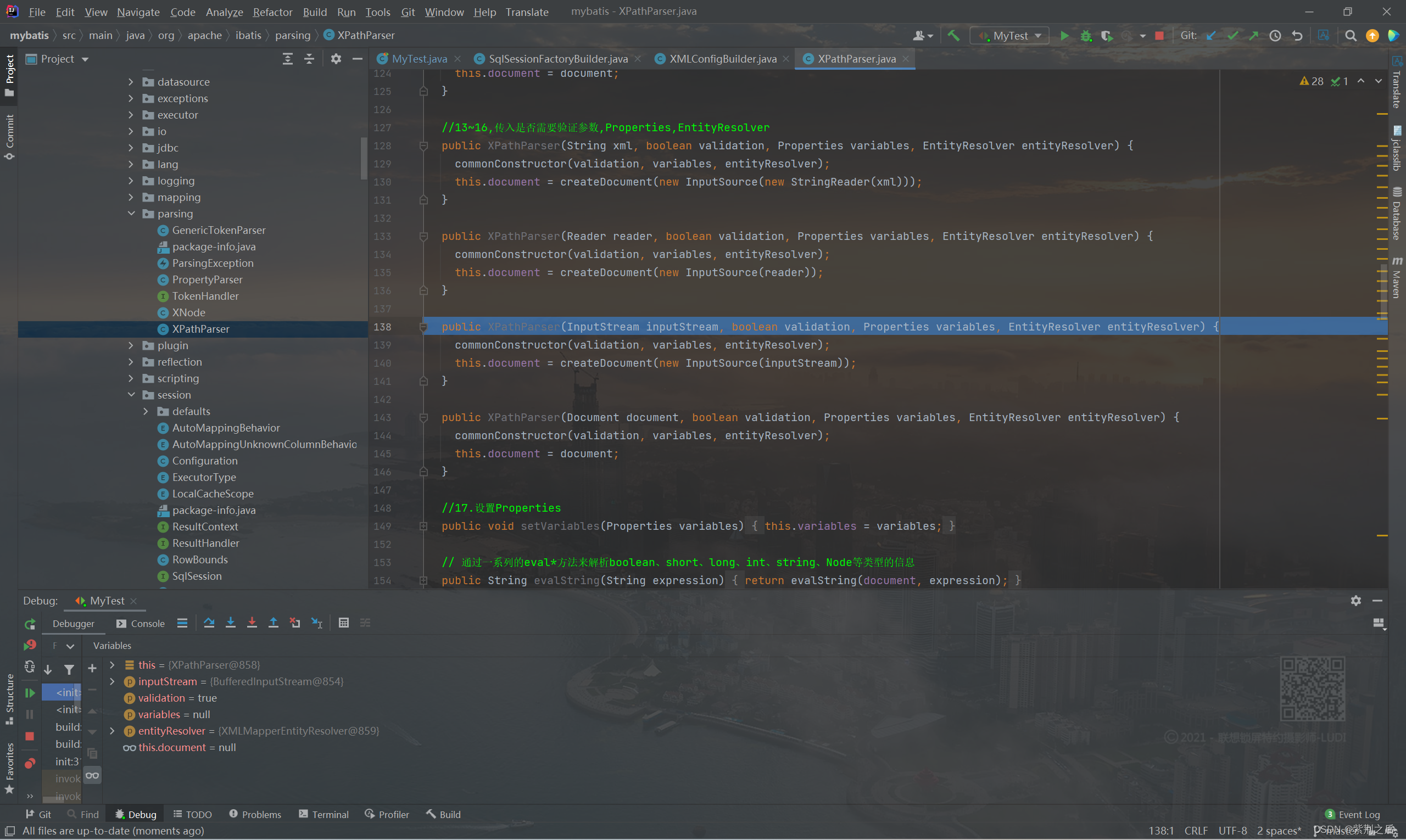Click the Build project hammer icon
Screen dimensions: 1406x840
tap(953, 36)
